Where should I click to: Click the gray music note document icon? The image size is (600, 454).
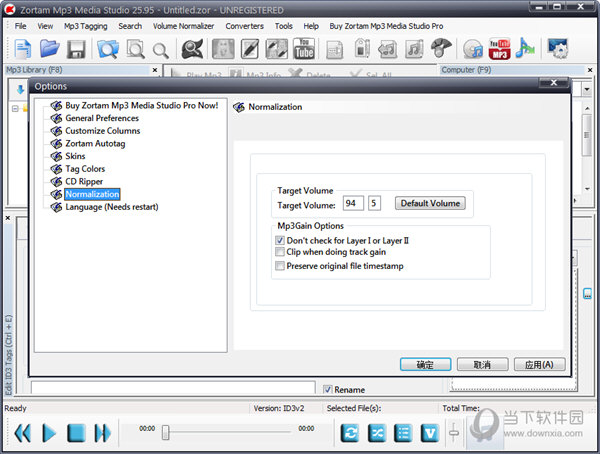tap(414, 49)
